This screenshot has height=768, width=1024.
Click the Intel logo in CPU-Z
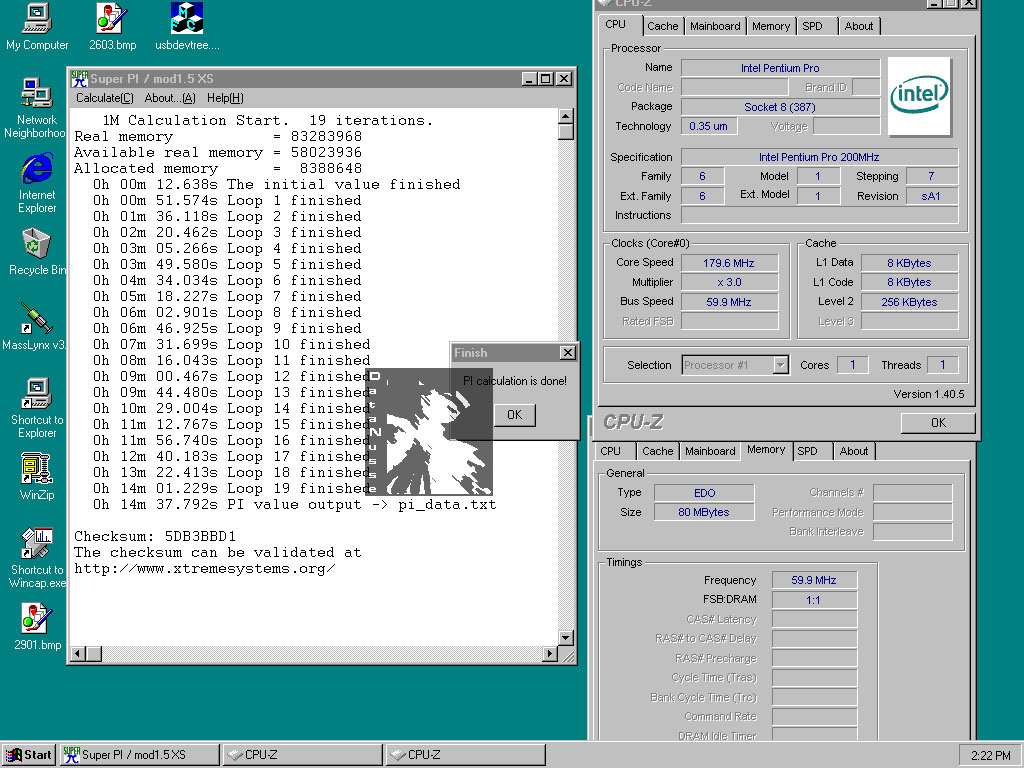(920, 96)
